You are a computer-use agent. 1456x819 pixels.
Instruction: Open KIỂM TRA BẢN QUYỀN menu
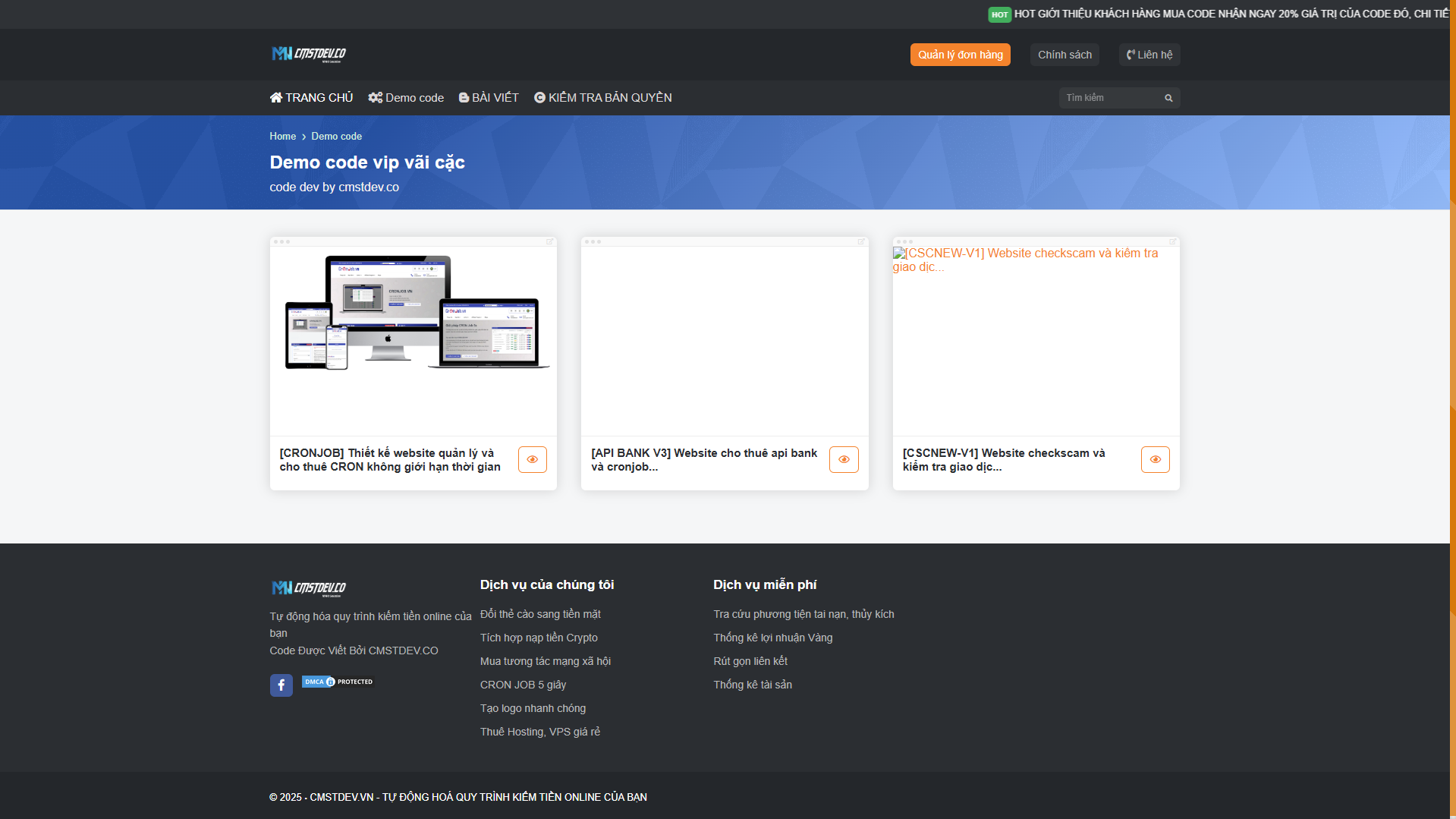[x=602, y=98]
